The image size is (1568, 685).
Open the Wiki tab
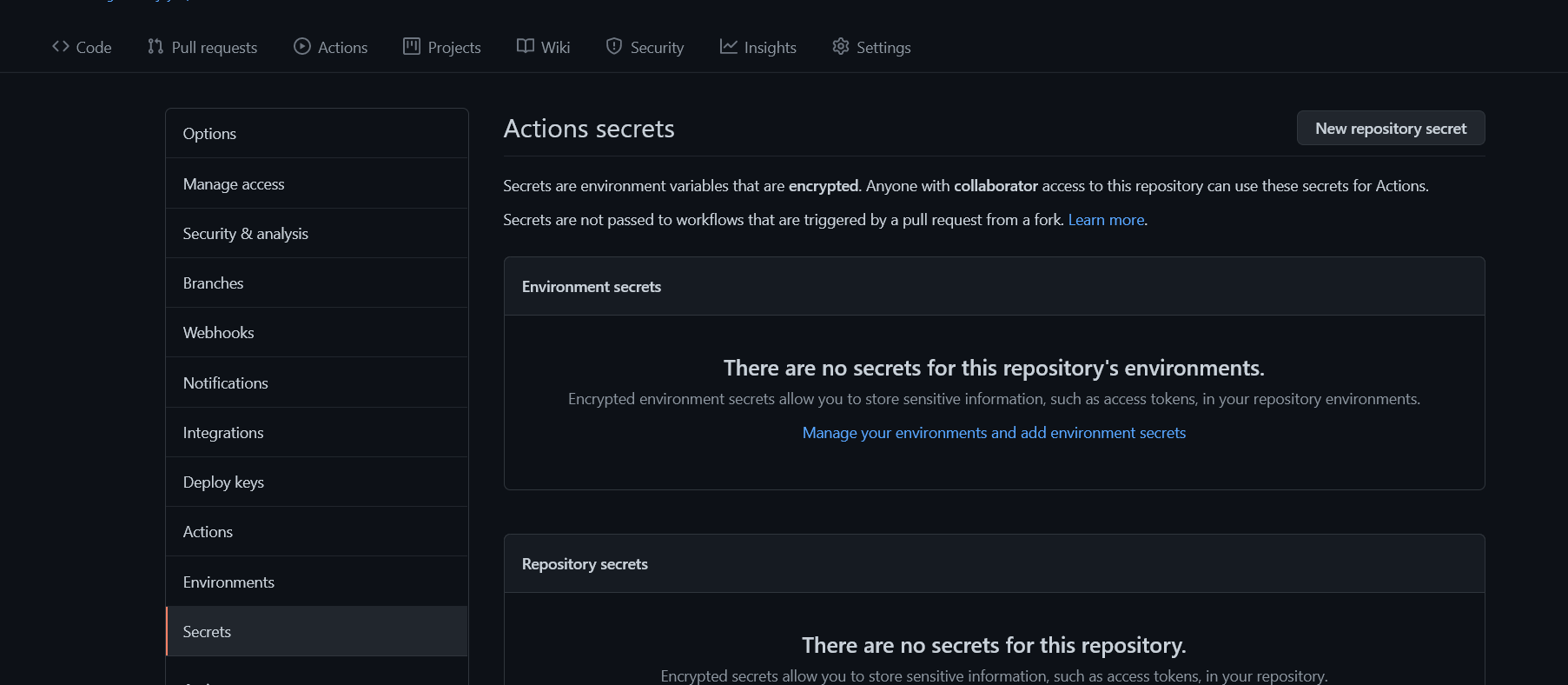click(544, 47)
